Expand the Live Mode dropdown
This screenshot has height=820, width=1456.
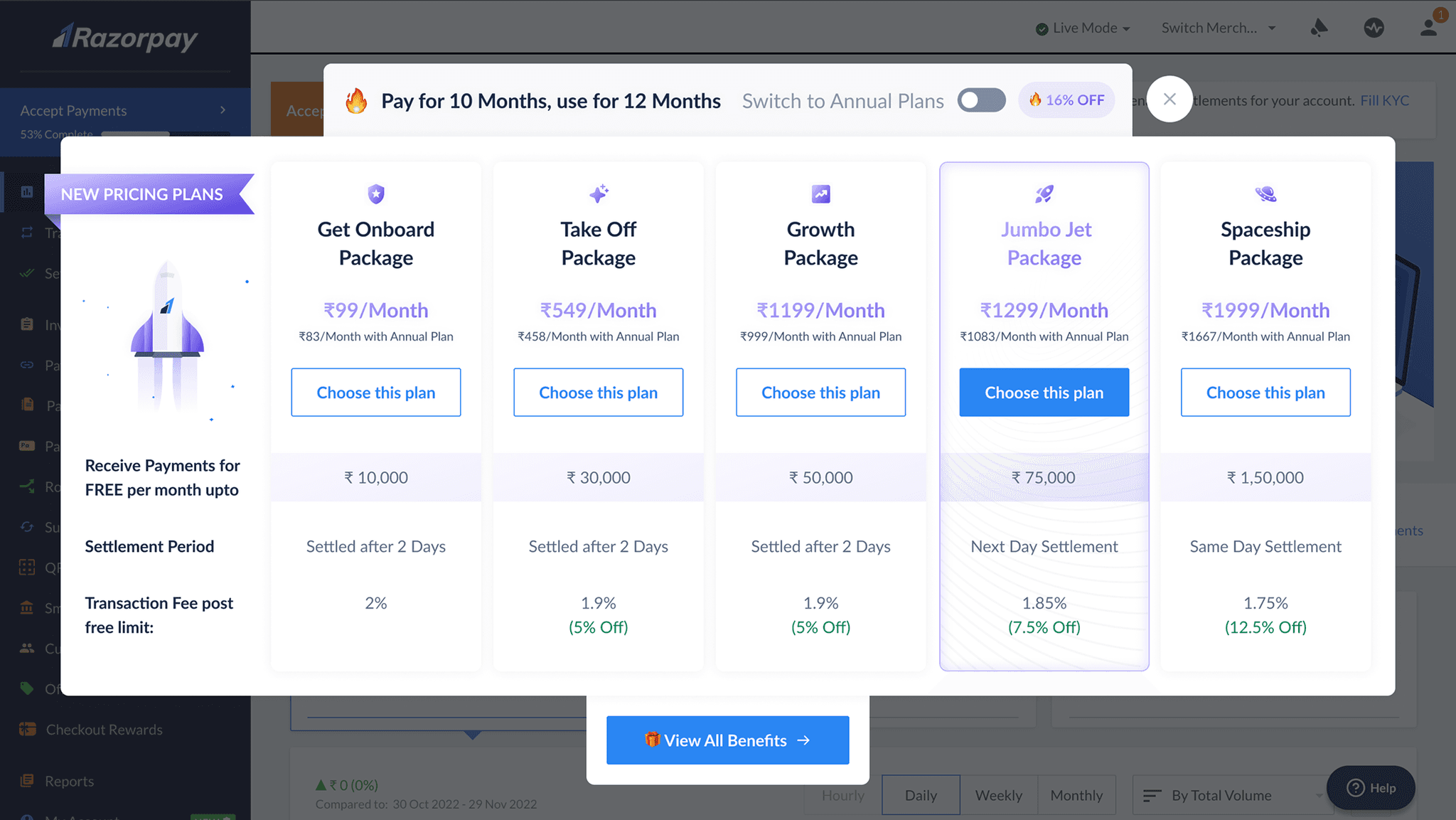(1084, 28)
